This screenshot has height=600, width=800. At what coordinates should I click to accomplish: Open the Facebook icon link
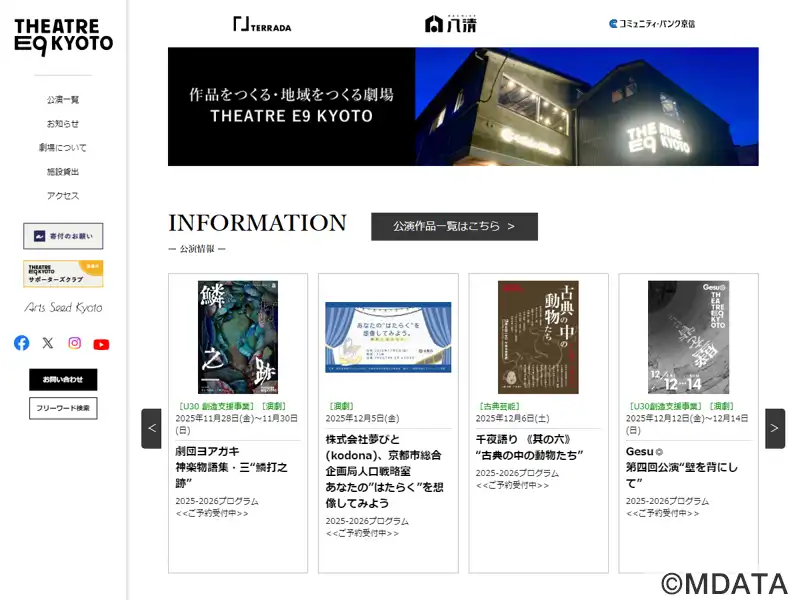click(21, 343)
